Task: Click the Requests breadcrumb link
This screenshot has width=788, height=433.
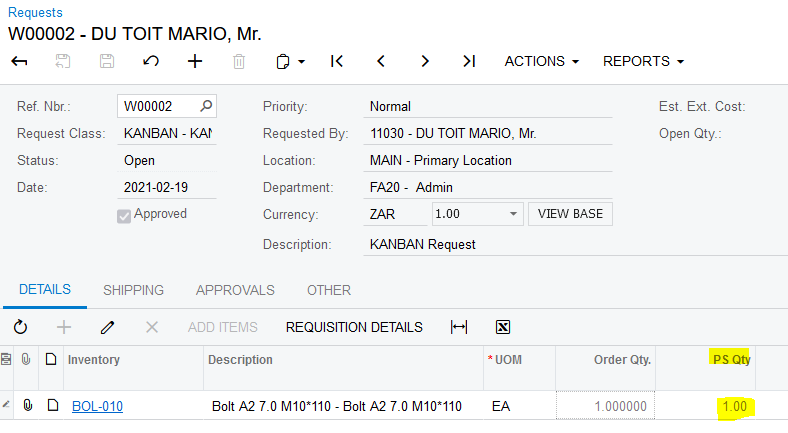Action: [35, 12]
